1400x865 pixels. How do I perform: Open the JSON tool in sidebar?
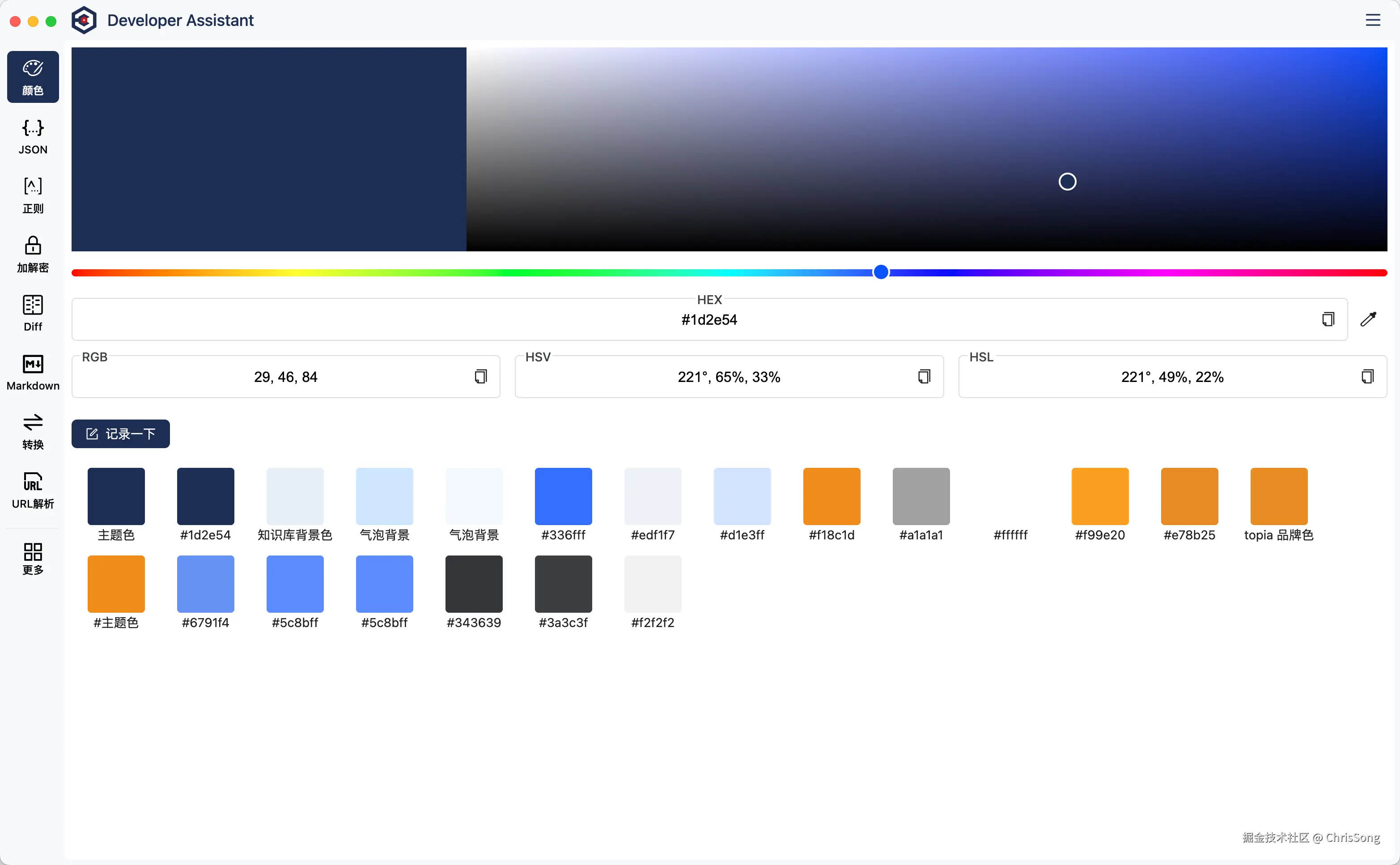click(x=33, y=137)
